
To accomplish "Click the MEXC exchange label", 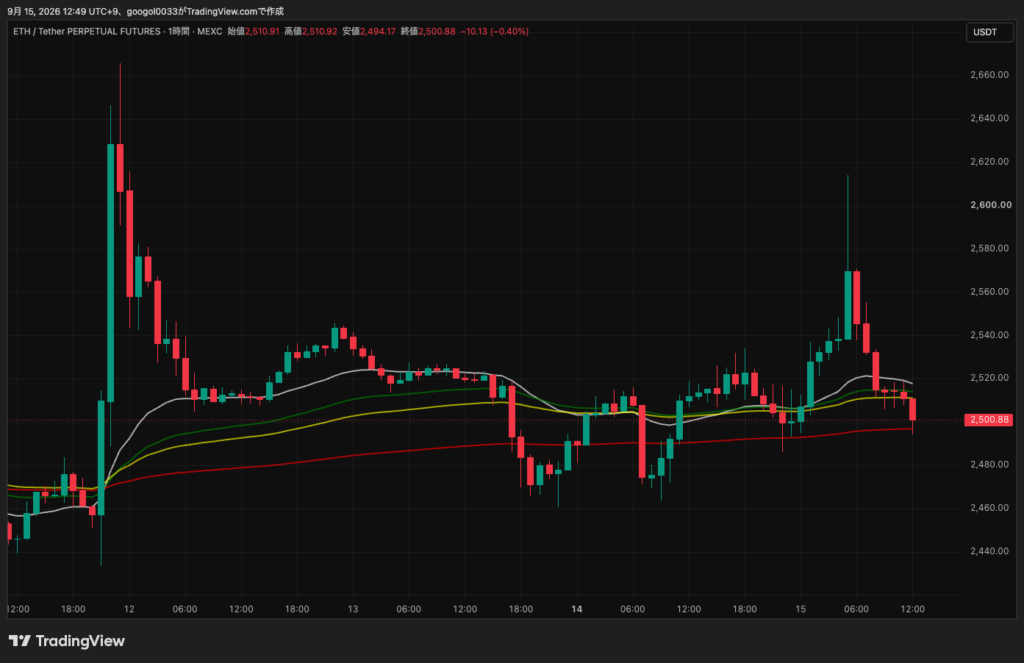I will tap(210, 31).
